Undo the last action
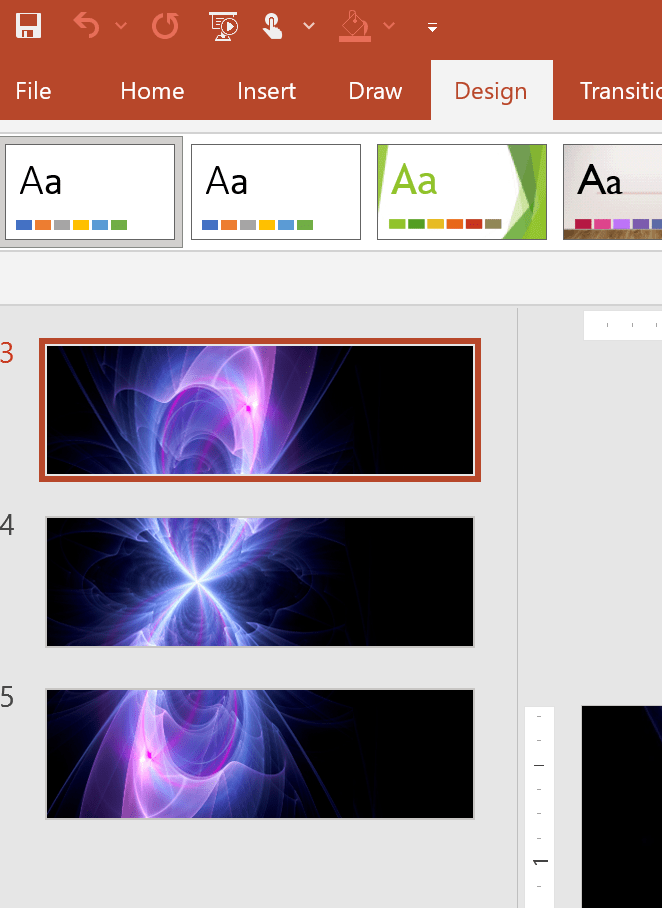 (x=87, y=26)
